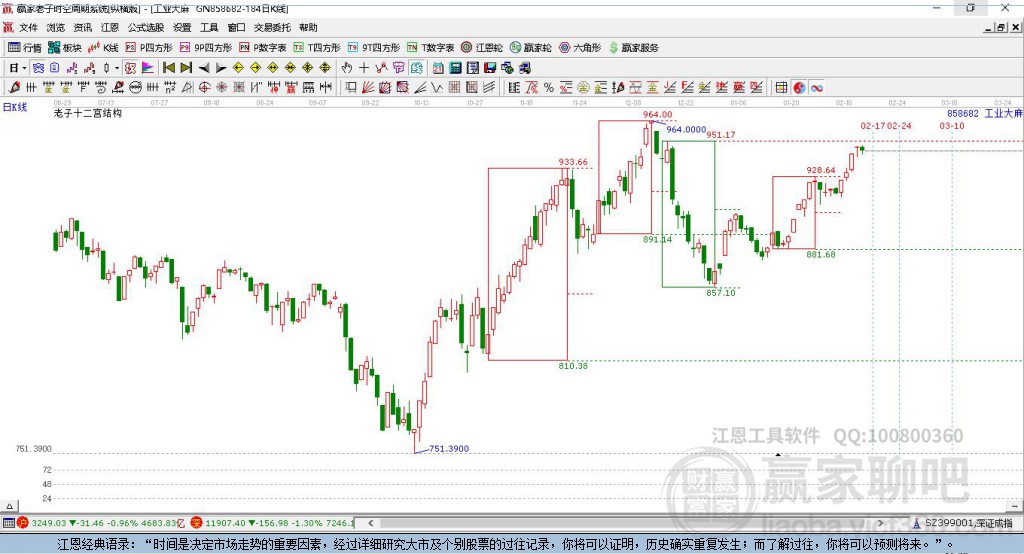This screenshot has height=554, width=1024.
Task: Click the 日K线 chart label
Action: 15,107
